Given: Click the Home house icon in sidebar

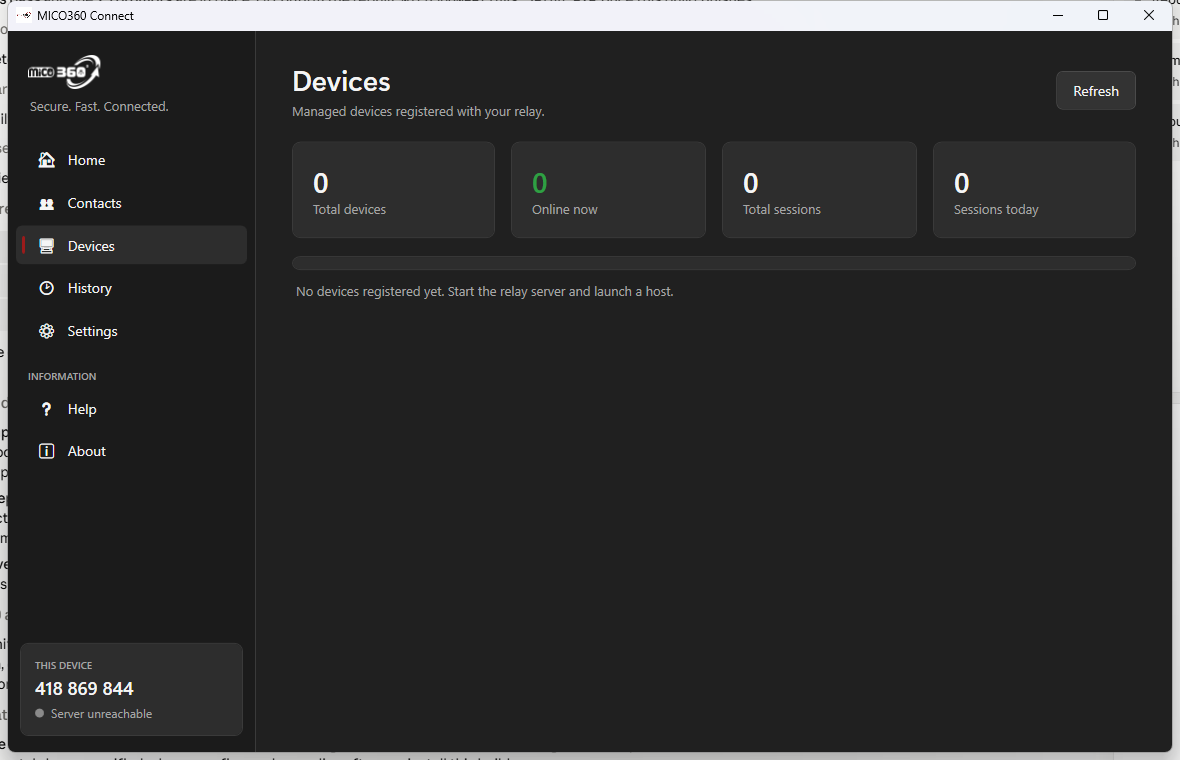Looking at the screenshot, I should (x=47, y=160).
